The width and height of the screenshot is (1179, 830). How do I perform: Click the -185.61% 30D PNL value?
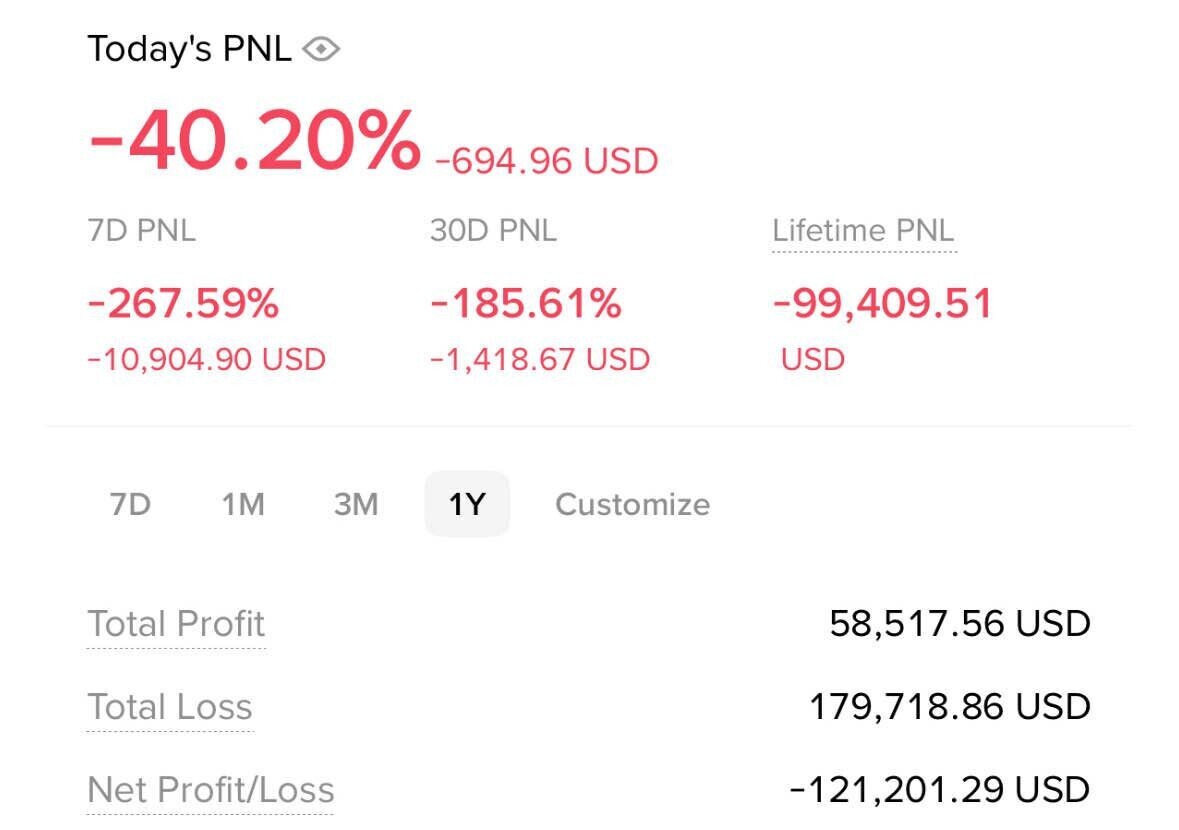526,303
